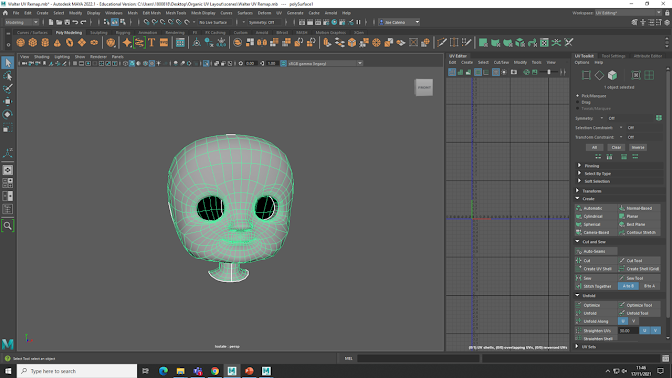Image resolution: width=672 pixels, height=378 pixels.
Task: Click the Windows taskbar search box
Action: [77, 371]
